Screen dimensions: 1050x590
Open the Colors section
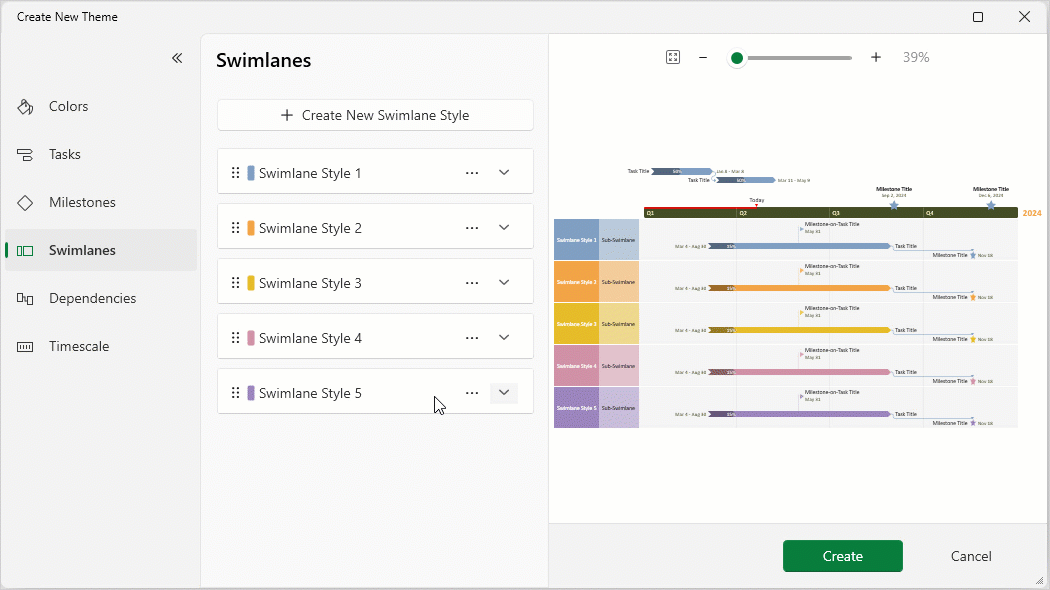(x=68, y=106)
